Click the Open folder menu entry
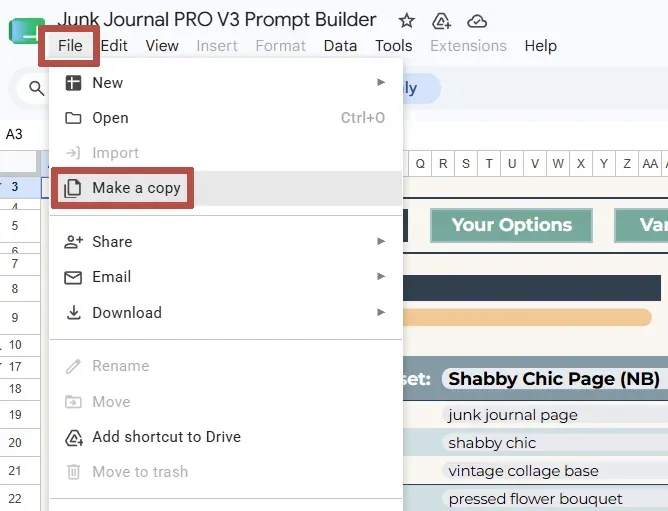 pos(226,118)
